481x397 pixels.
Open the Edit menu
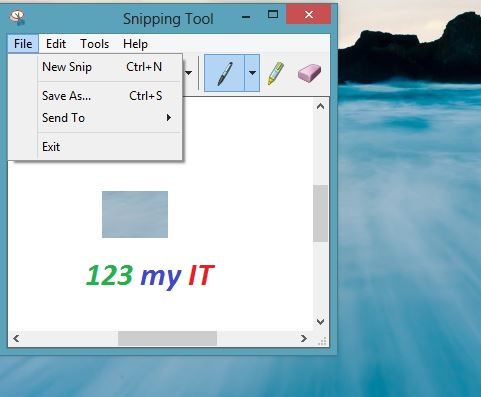[x=56, y=44]
